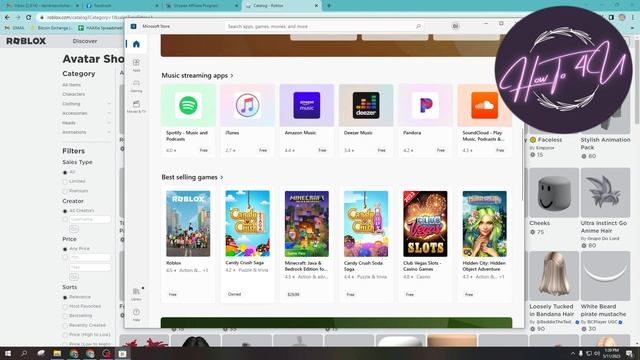Select the Relevance sort option
This screenshot has height=360, width=640.
(x=65, y=298)
